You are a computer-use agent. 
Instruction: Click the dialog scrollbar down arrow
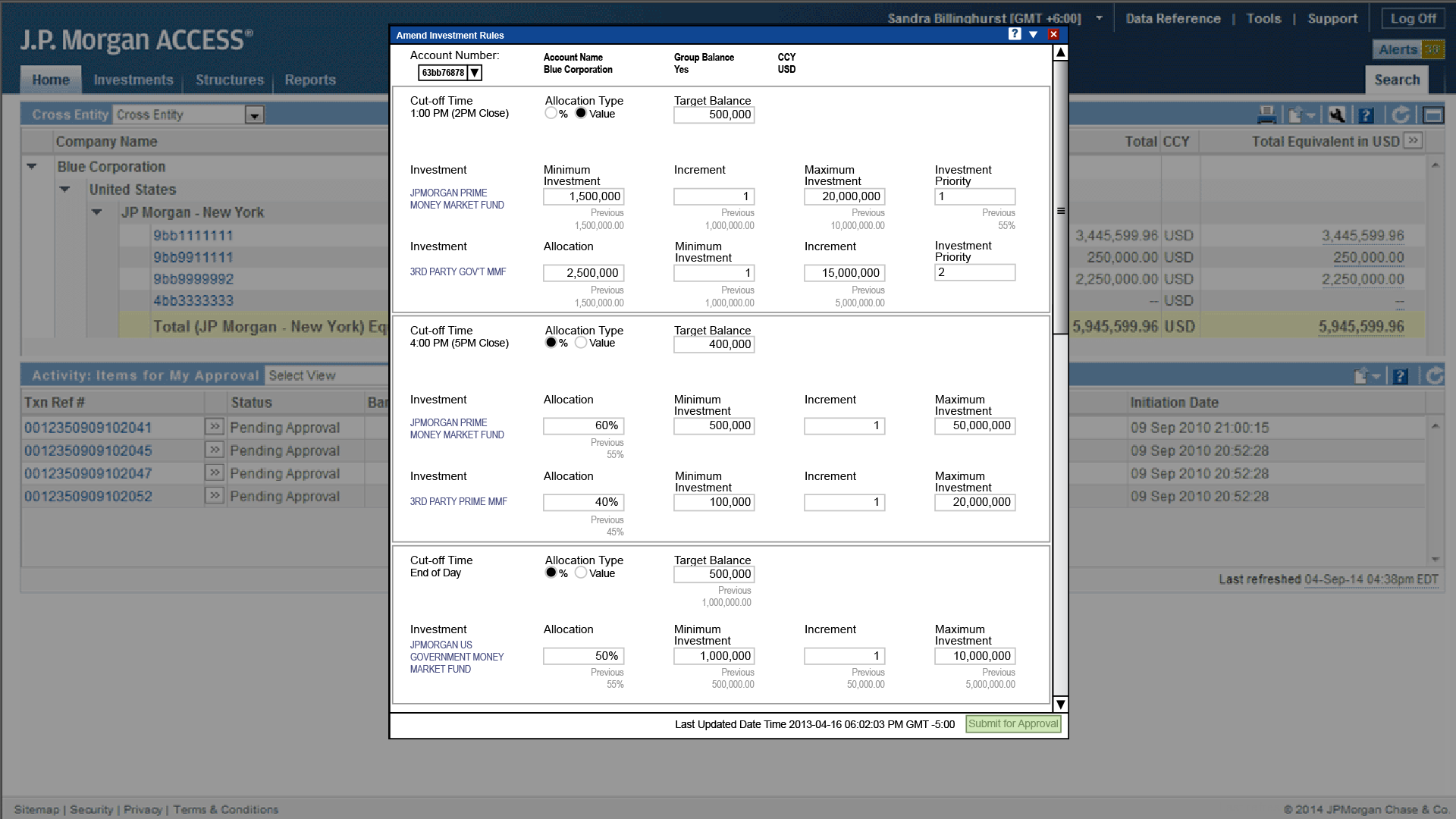1060,704
